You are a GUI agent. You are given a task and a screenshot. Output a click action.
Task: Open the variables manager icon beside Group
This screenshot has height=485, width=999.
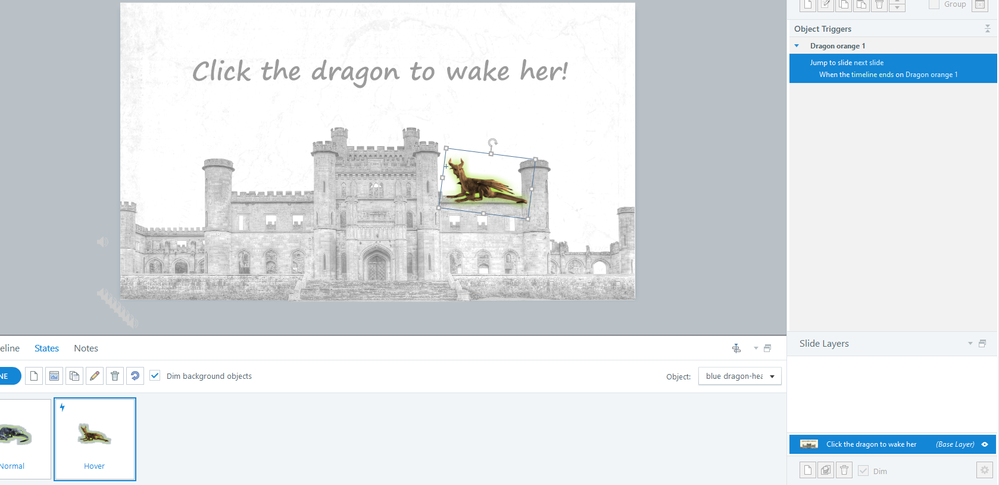[x=979, y=4]
